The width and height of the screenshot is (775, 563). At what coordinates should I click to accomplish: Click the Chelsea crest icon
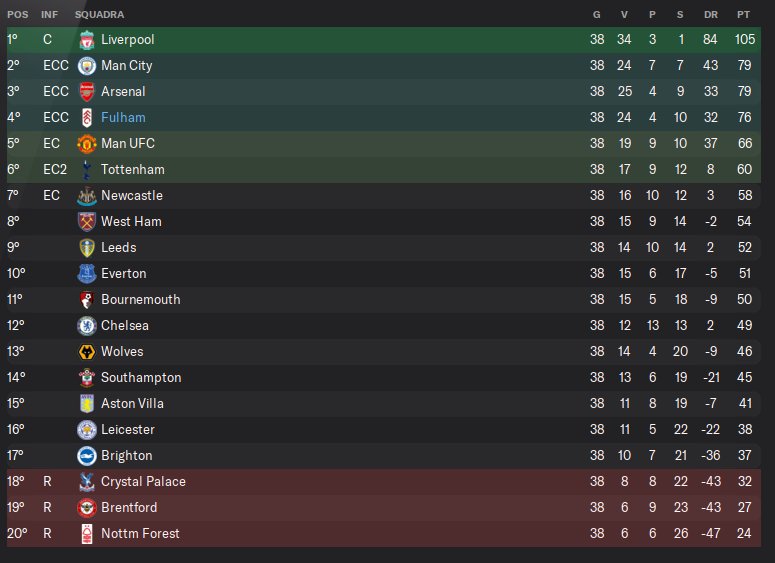click(87, 325)
